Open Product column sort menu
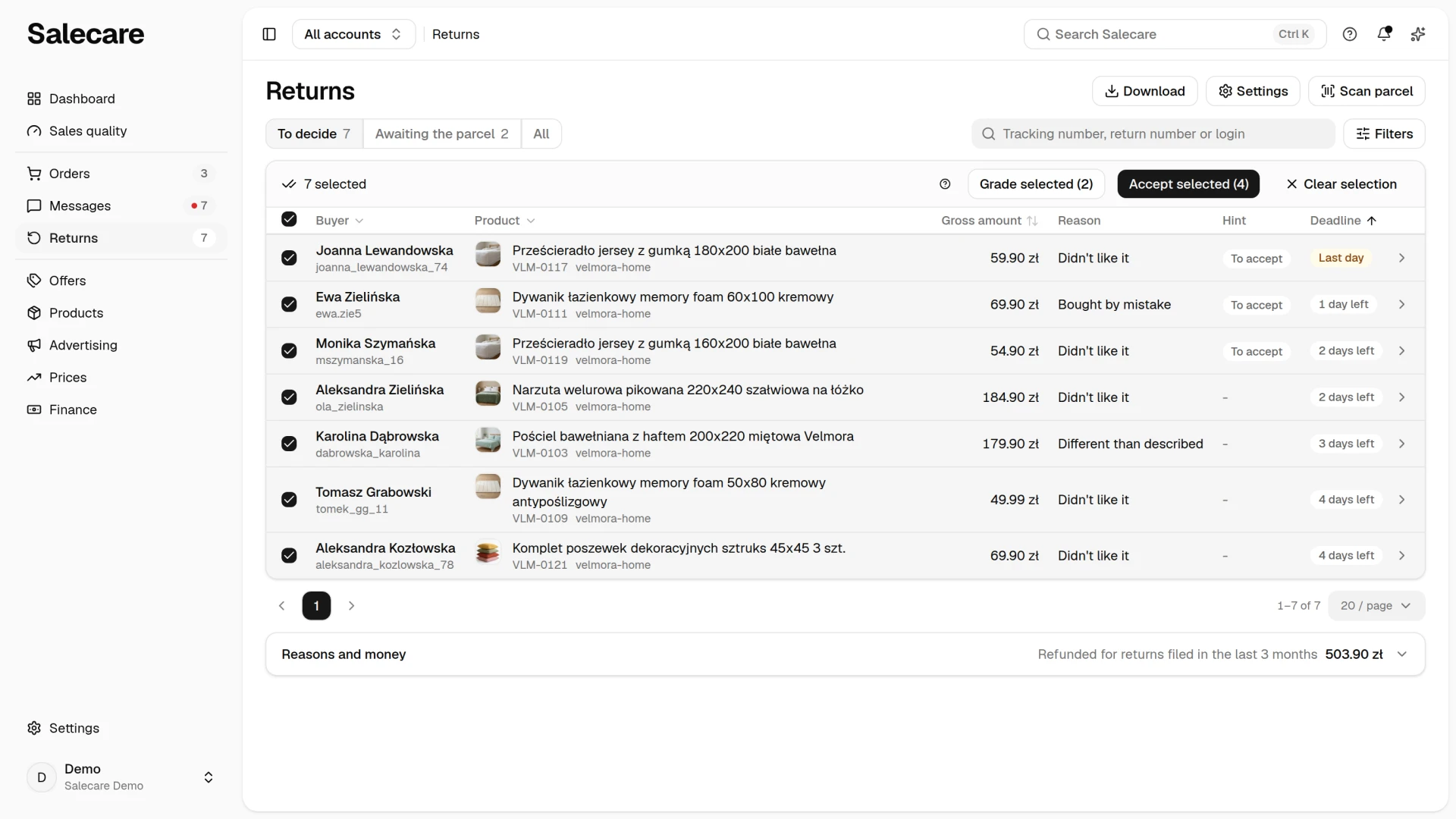The image size is (1456, 819). click(x=505, y=221)
